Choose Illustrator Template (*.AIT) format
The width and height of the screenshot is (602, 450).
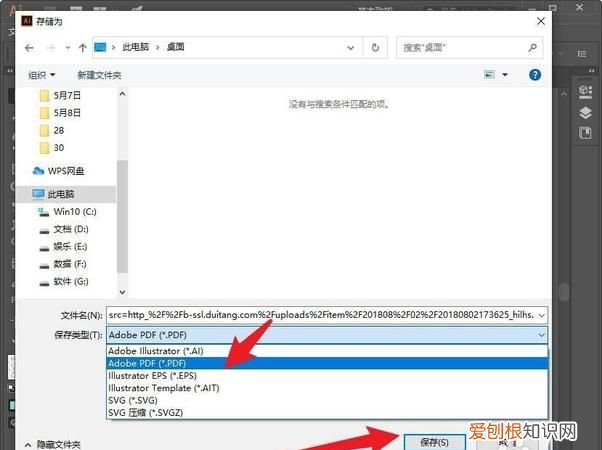327,388
